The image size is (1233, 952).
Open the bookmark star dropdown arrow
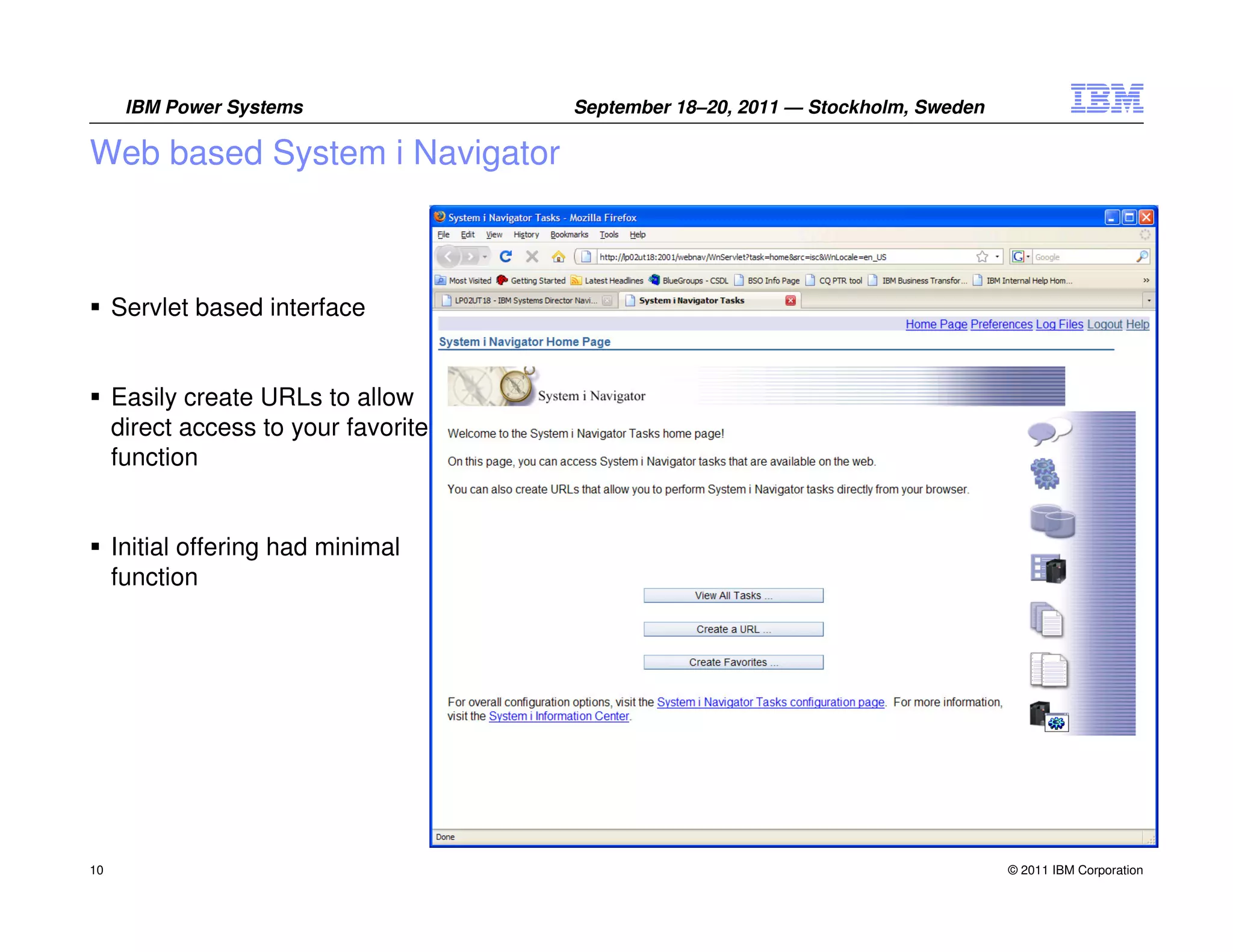point(997,257)
